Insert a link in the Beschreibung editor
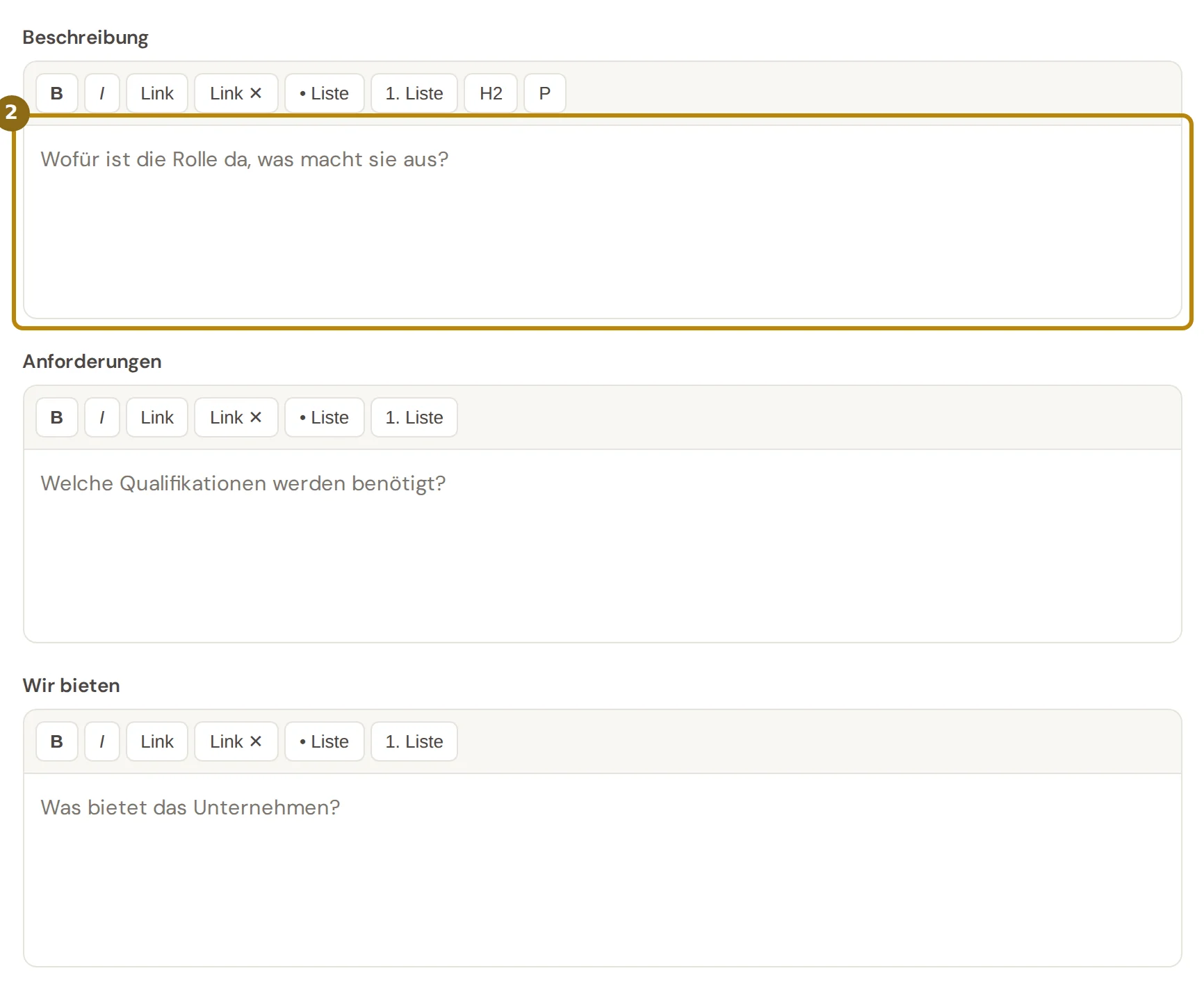Viewport: 1204px width, 989px height. (x=157, y=93)
